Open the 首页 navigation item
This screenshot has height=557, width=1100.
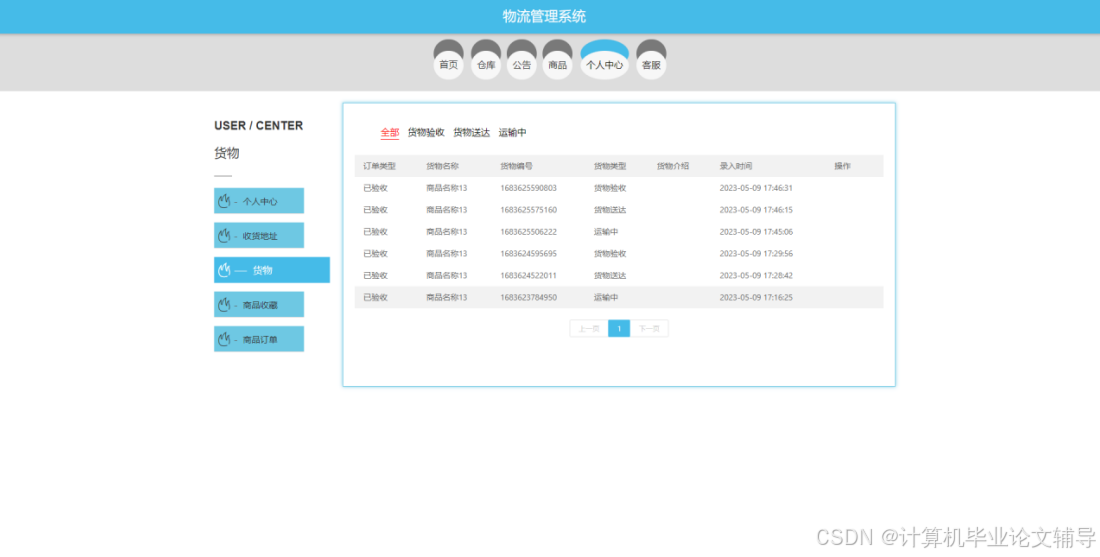[448, 60]
